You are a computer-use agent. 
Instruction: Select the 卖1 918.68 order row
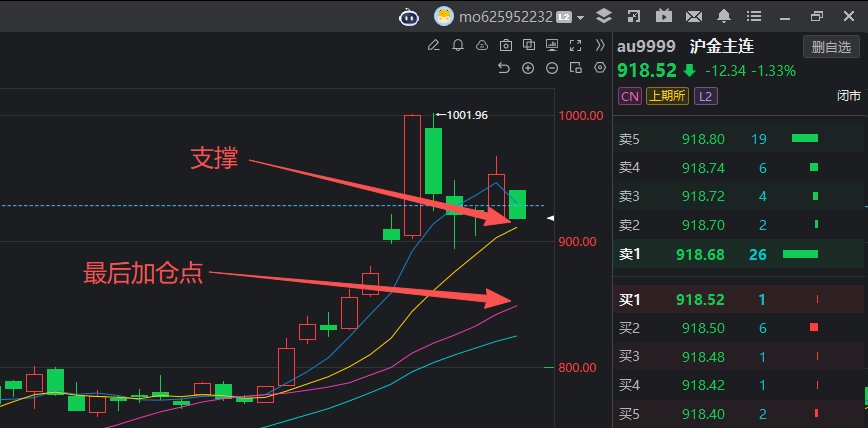pos(739,255)
